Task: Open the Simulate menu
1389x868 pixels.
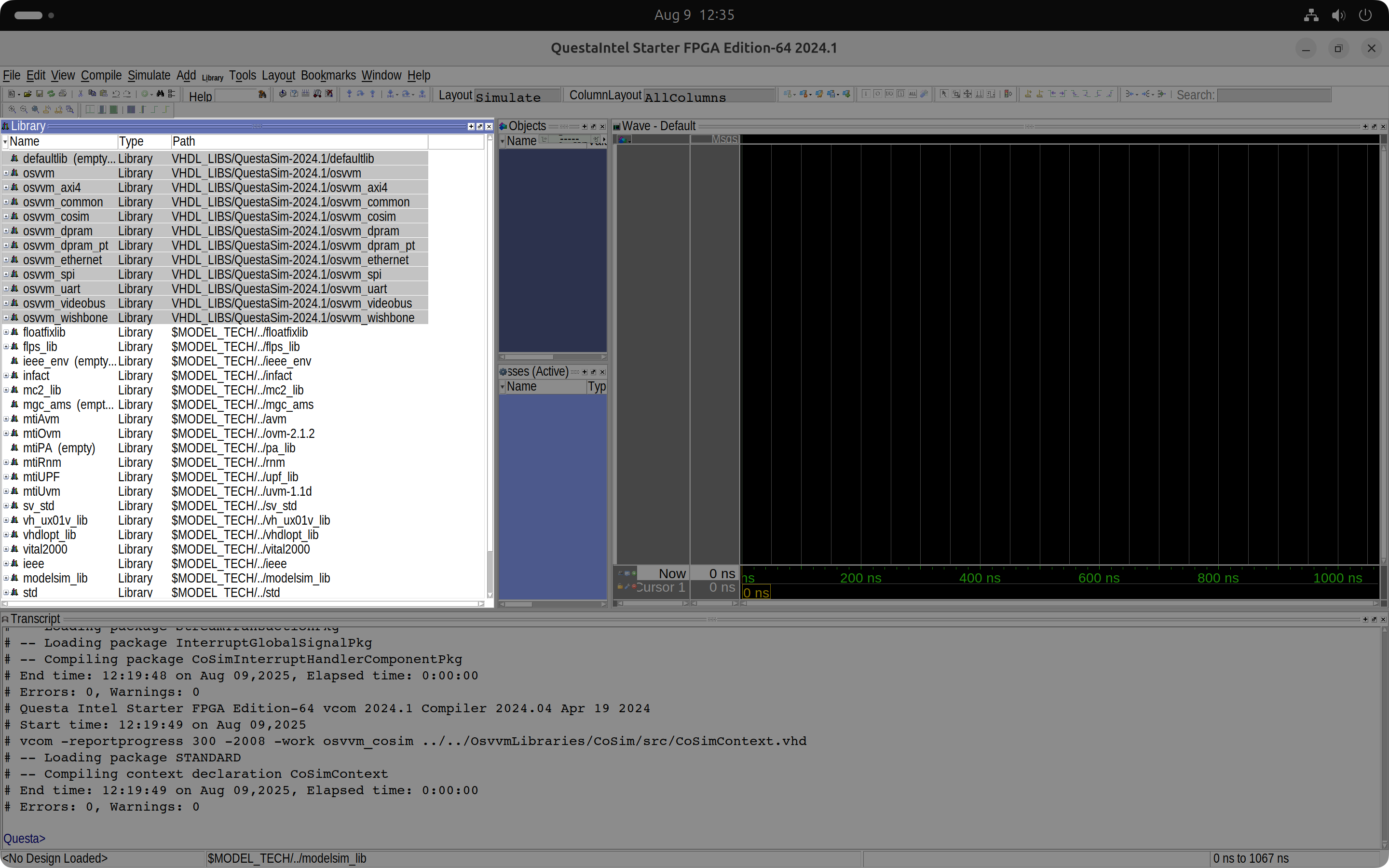Action: click(x=149, y=75)
